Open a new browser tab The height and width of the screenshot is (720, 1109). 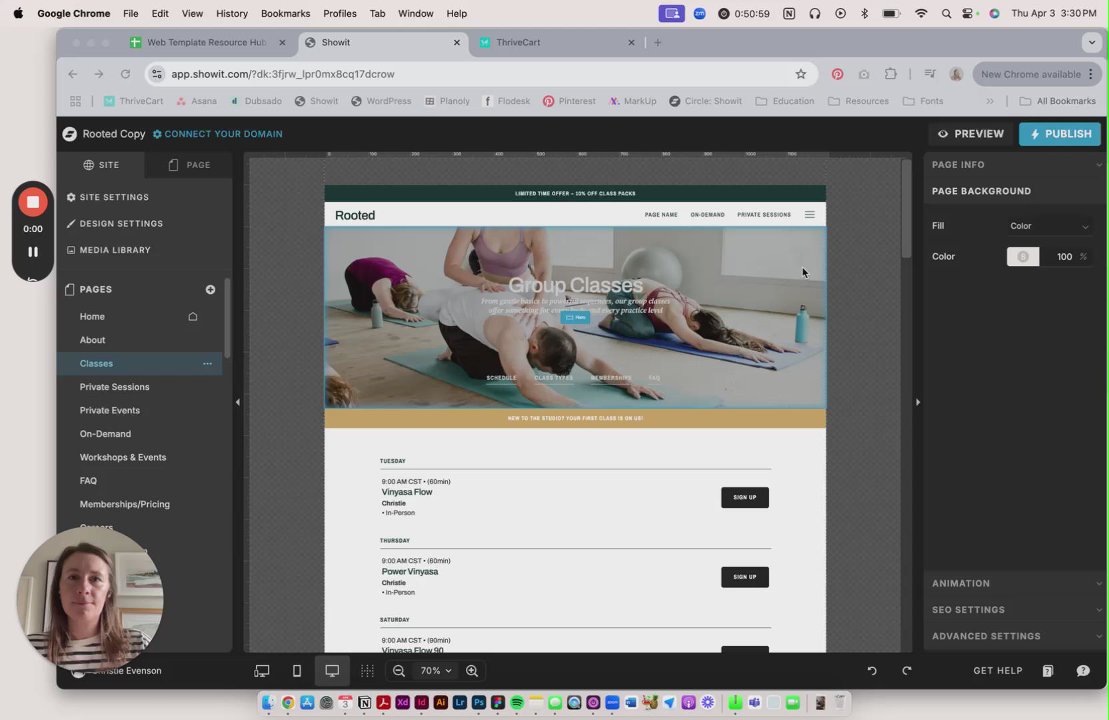point(658,42)
